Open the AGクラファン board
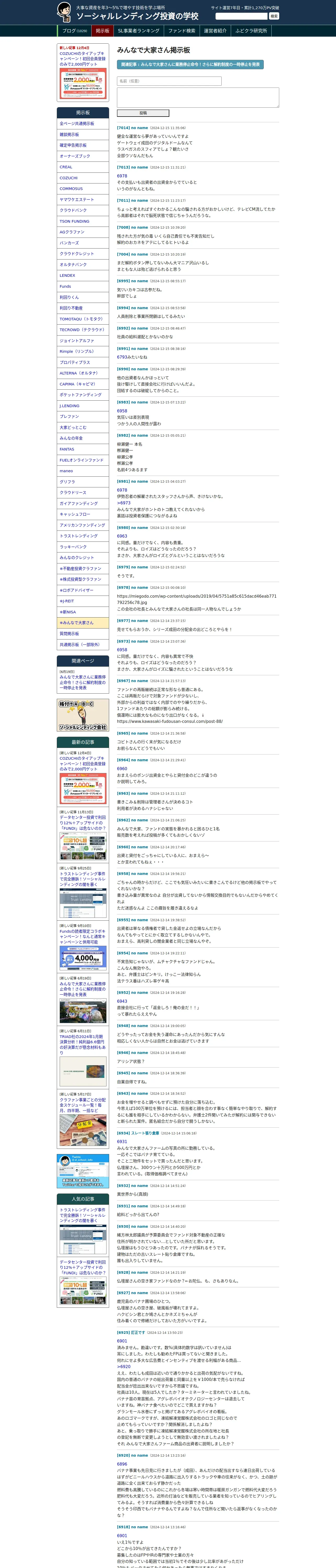The height and width of the screenshot is (1568, 336). [83, 232]
